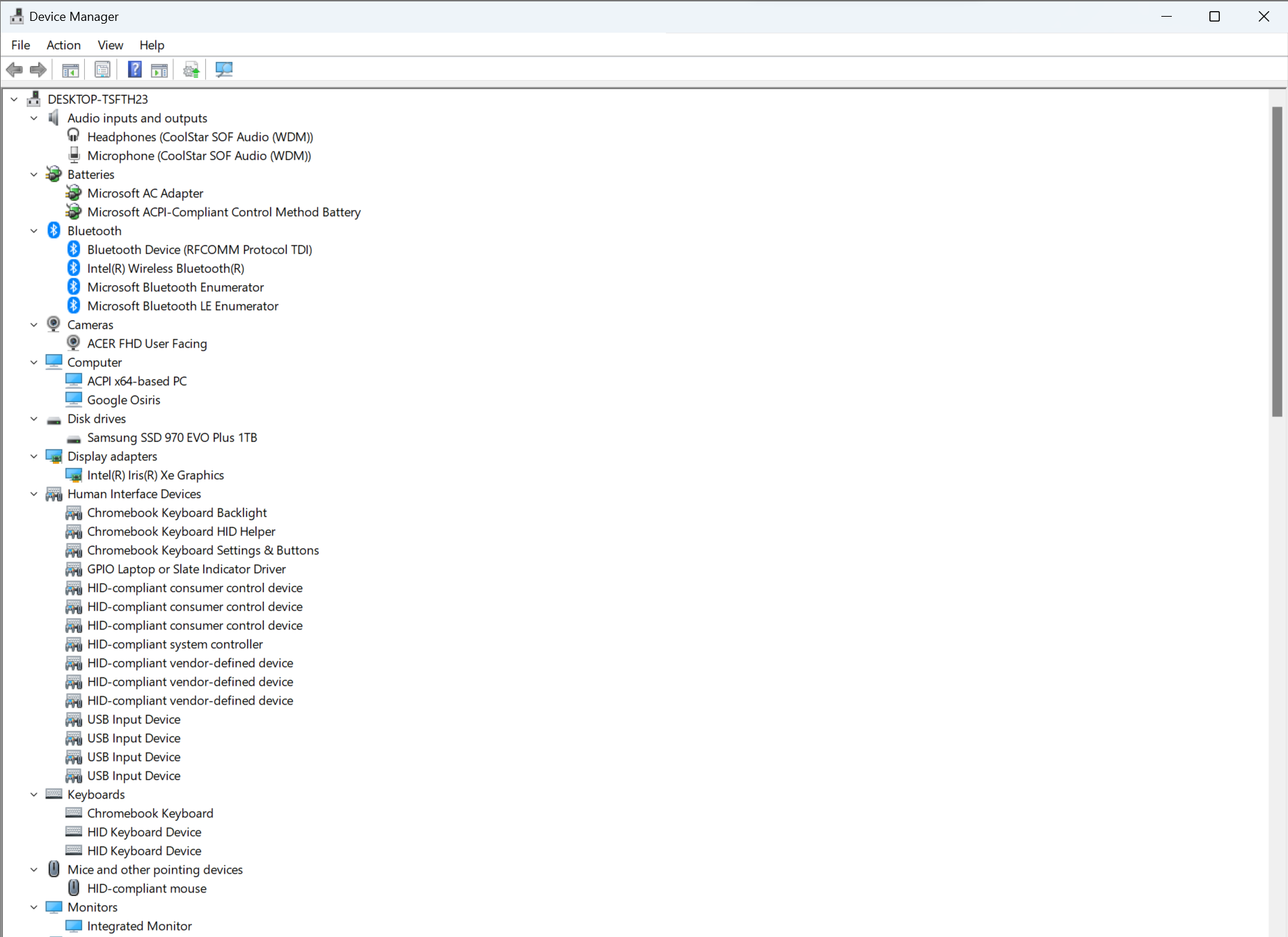Select Chromebook Keyboard HID Helper
Screen dimensions: 1288x937
coord(182,531)
